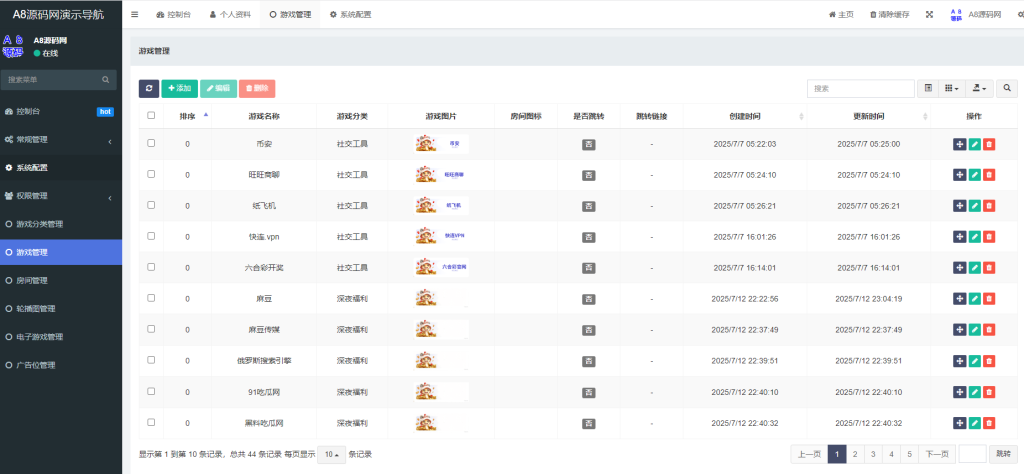Click the 跳转 button
Viewport: 1024px width, 474px height.
coord(1003,454)
